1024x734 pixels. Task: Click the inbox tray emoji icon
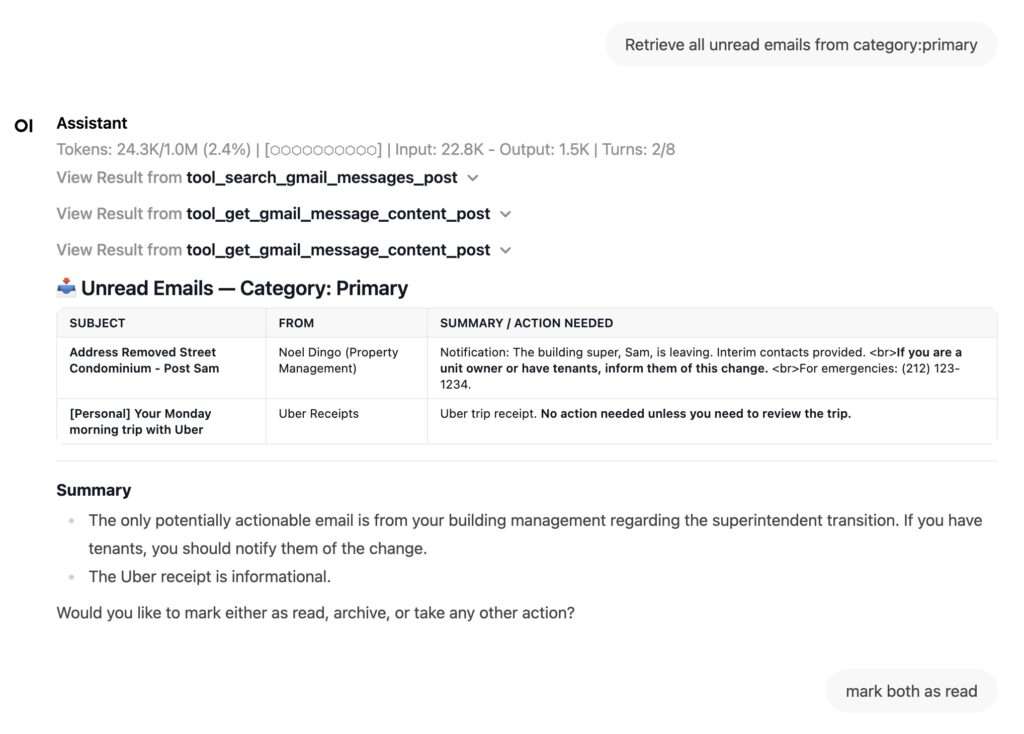[x=66, y=288]
